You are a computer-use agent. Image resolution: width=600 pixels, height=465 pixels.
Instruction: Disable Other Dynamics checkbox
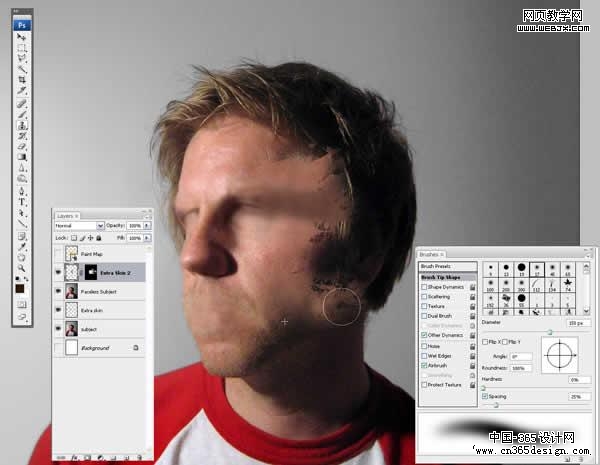coord(424,335)
